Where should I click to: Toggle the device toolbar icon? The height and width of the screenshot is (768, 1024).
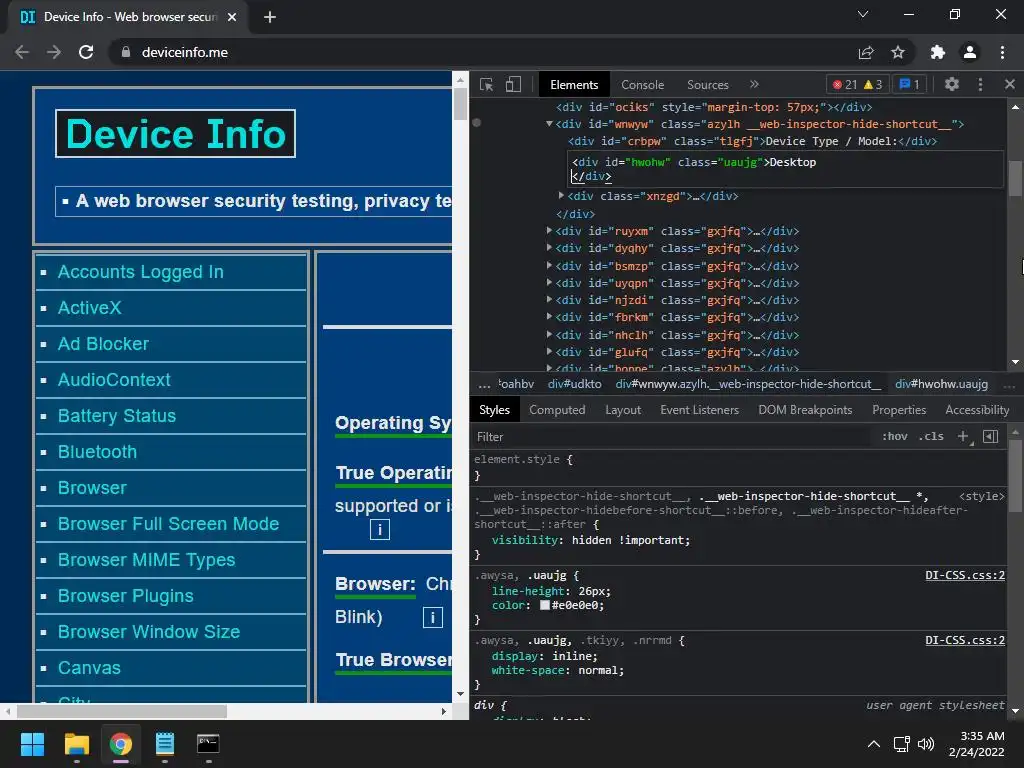click(513, 84)
